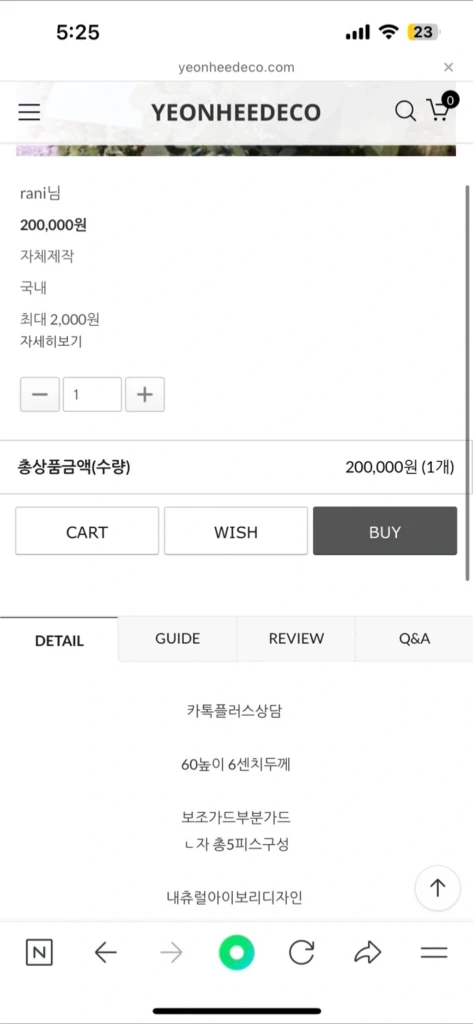
Task: Tap the green circle center button
Action: (x=236, y=953)
